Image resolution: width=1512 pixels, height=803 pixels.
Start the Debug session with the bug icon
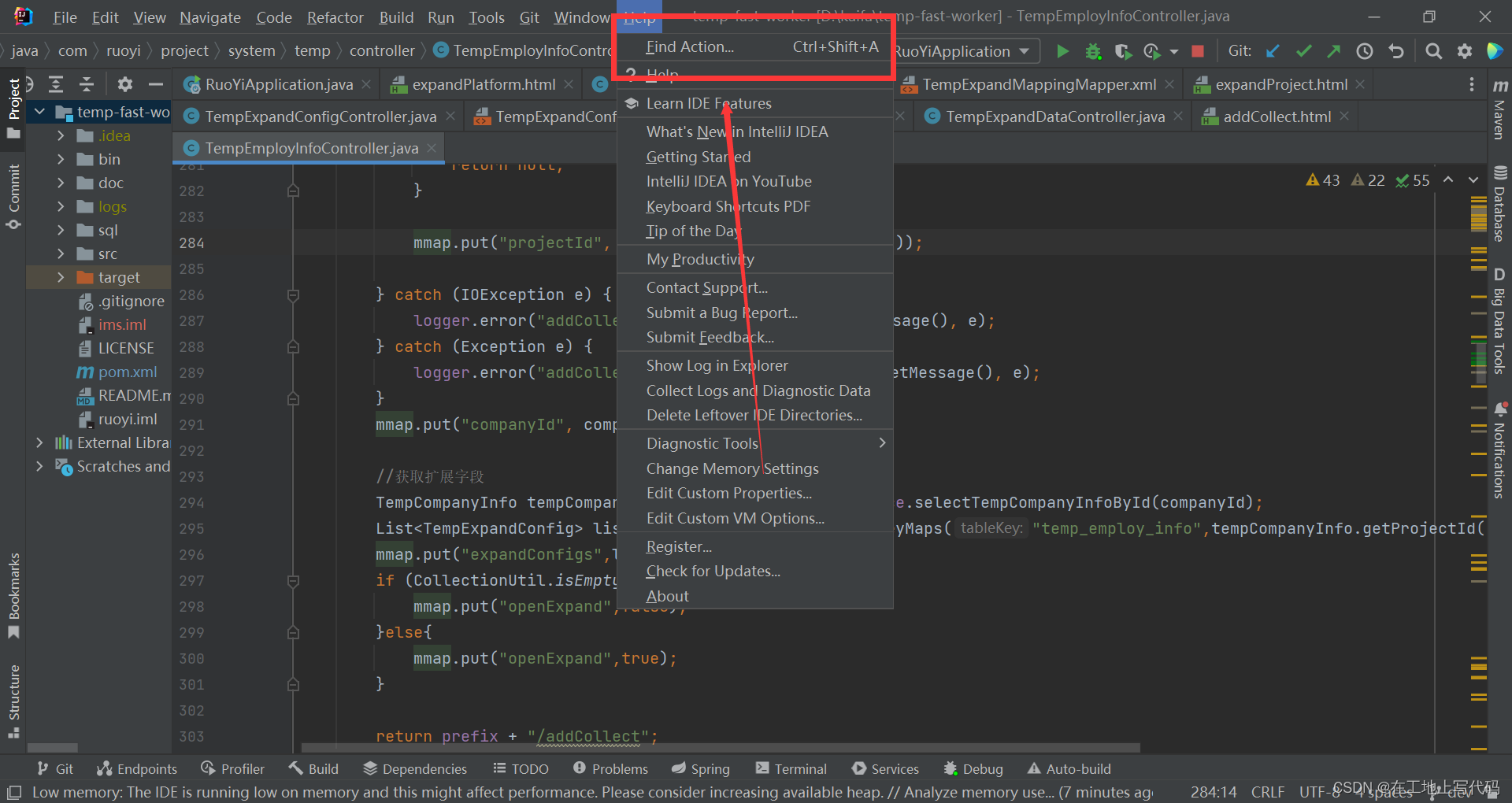[1093, 51]
